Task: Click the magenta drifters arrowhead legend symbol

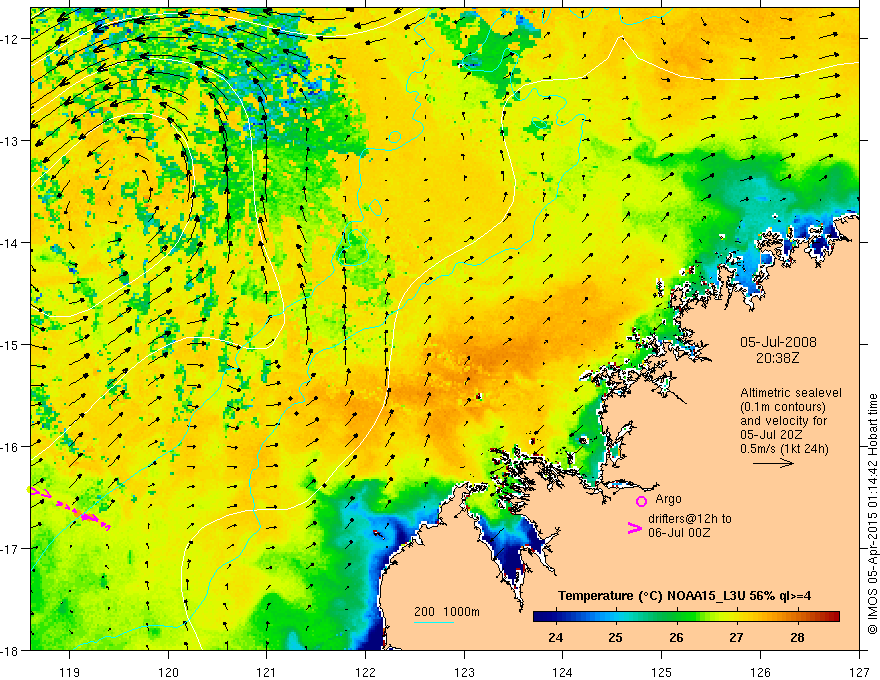Action: [x=634, y=528]
